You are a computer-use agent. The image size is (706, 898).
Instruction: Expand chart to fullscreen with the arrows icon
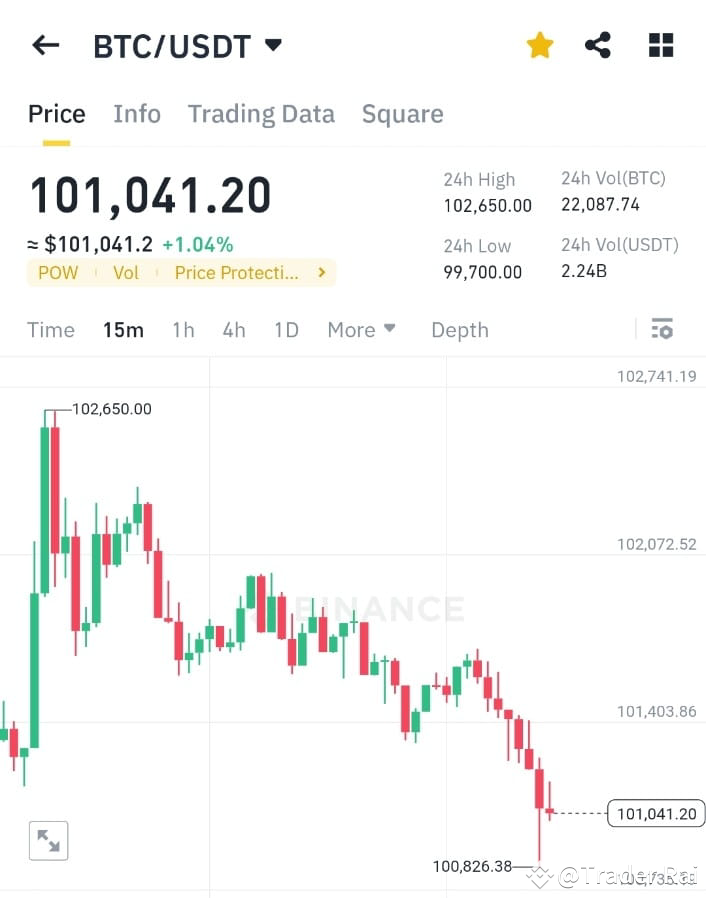point(48,840)
